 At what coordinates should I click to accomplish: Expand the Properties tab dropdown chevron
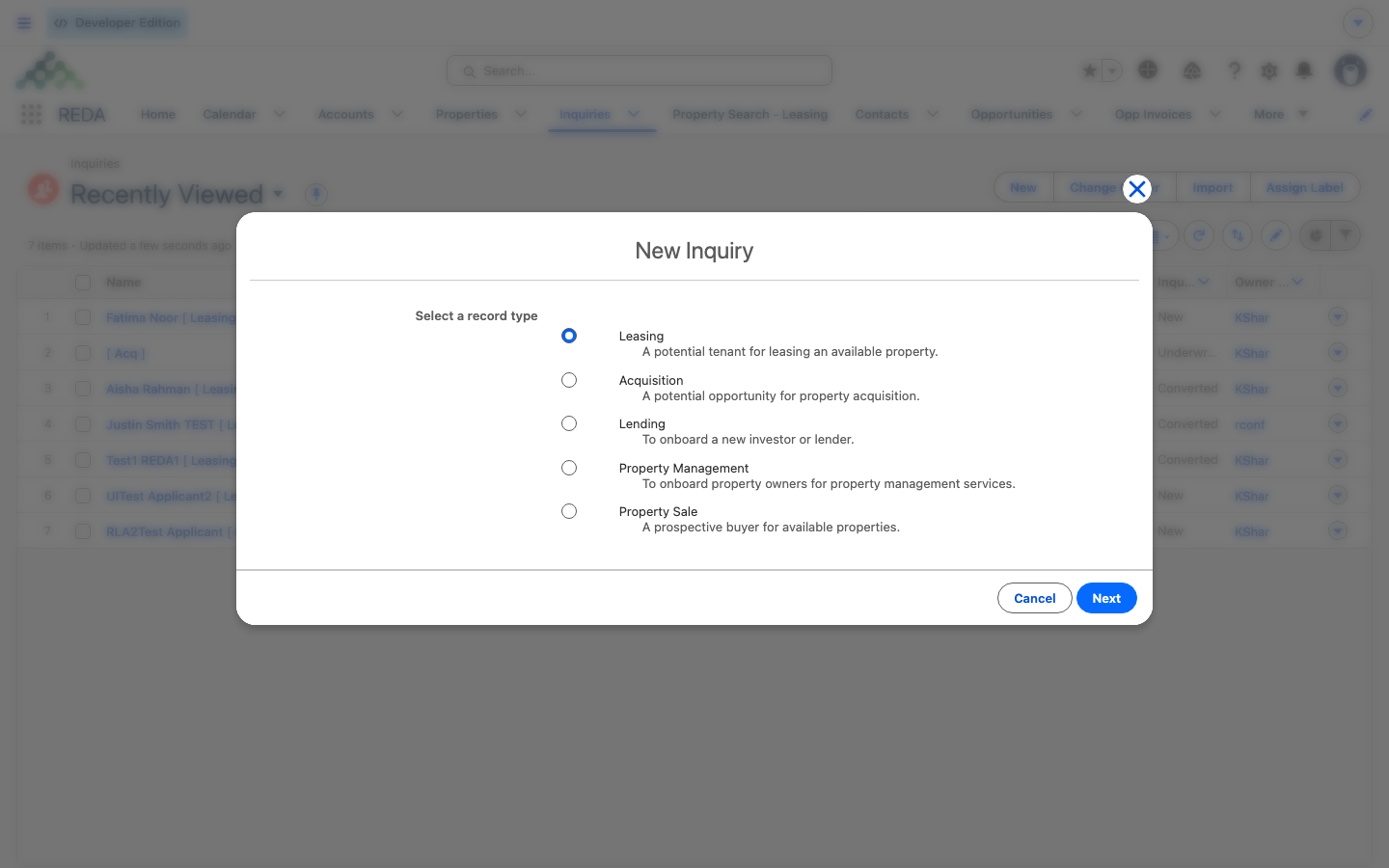click(x=521, y=114)
